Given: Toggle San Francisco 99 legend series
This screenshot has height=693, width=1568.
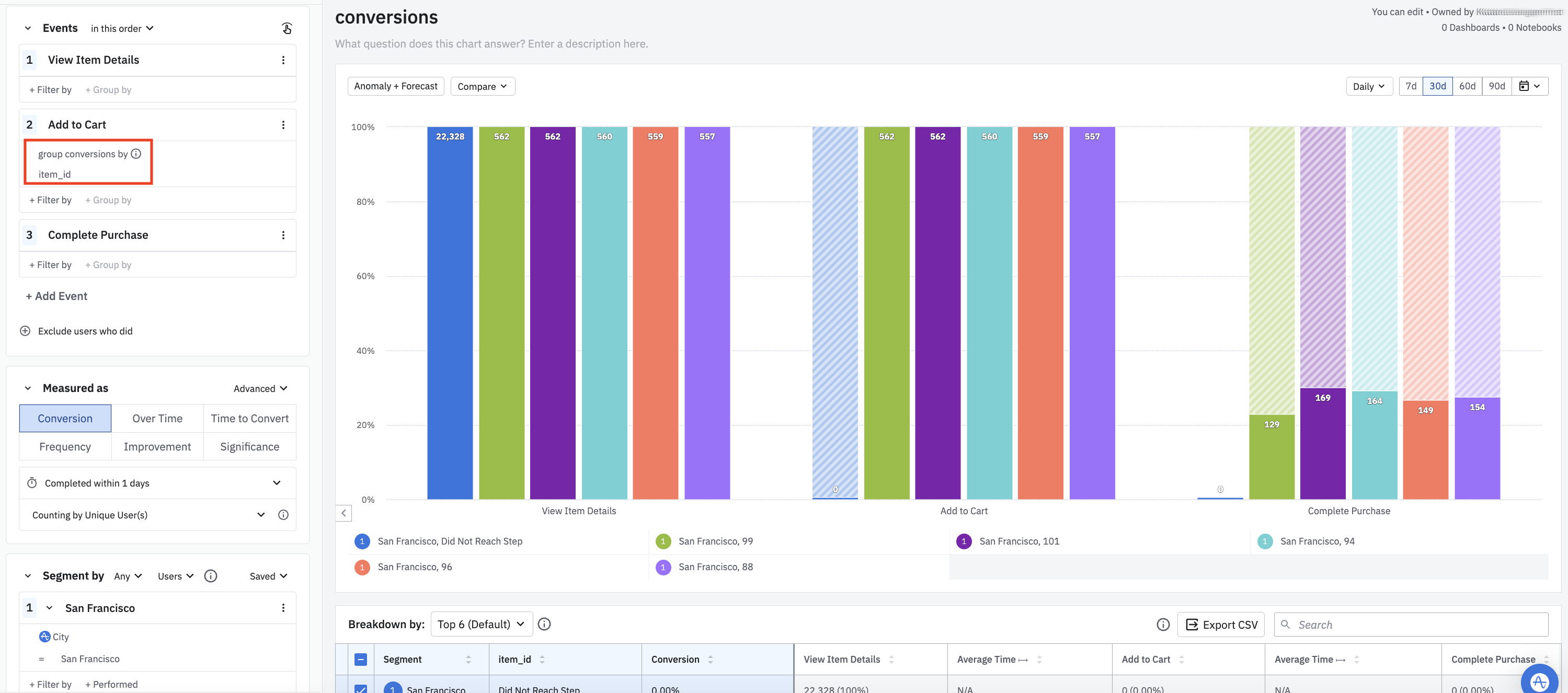Looking at the screenshot, I should point(715,541).
